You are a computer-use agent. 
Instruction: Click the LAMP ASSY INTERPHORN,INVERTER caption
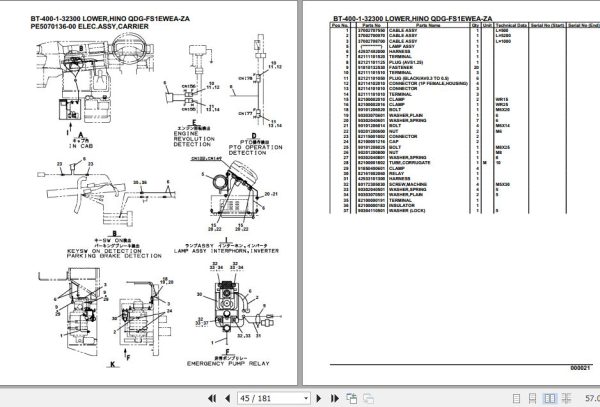coord(226,251)
